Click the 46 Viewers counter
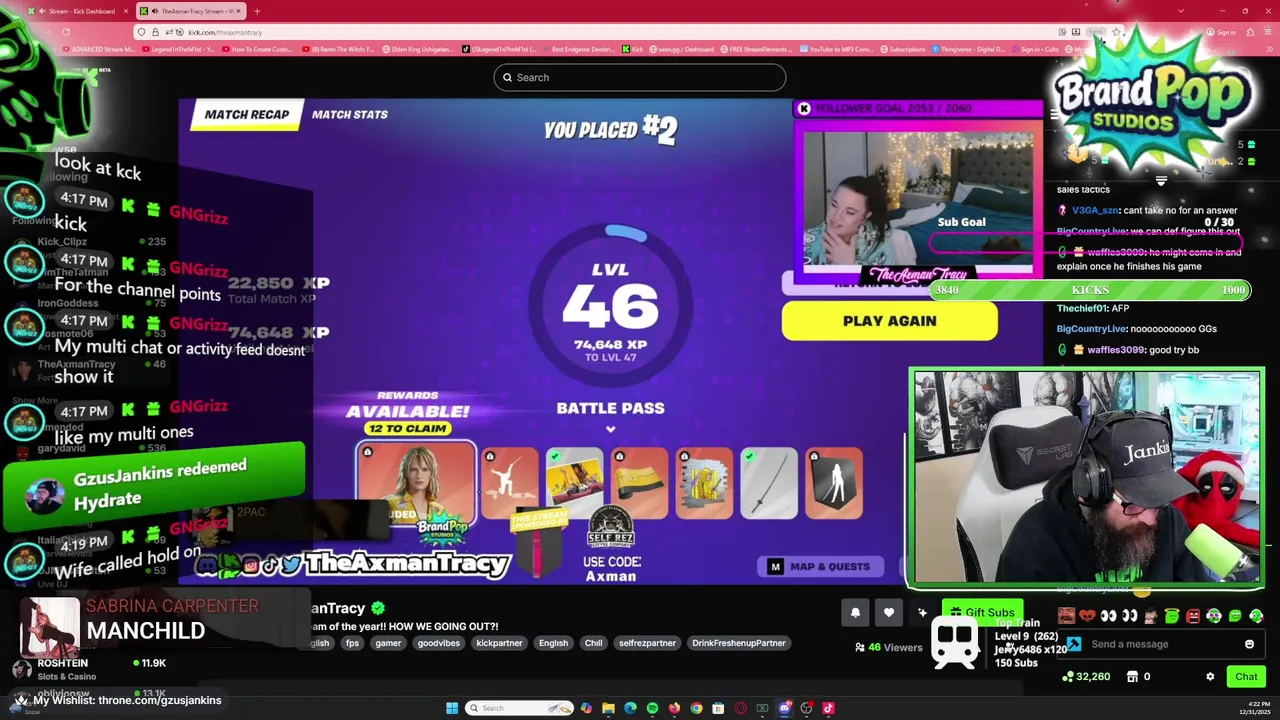The image size is (1280, 720). (889, 647)
